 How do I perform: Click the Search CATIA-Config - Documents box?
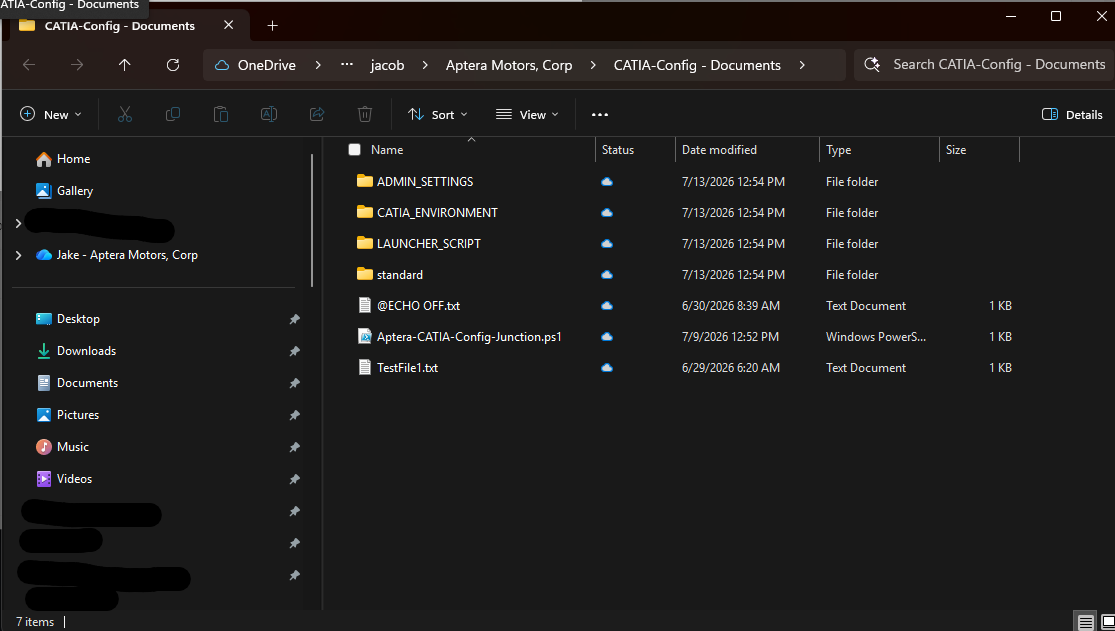pos(984,65)
